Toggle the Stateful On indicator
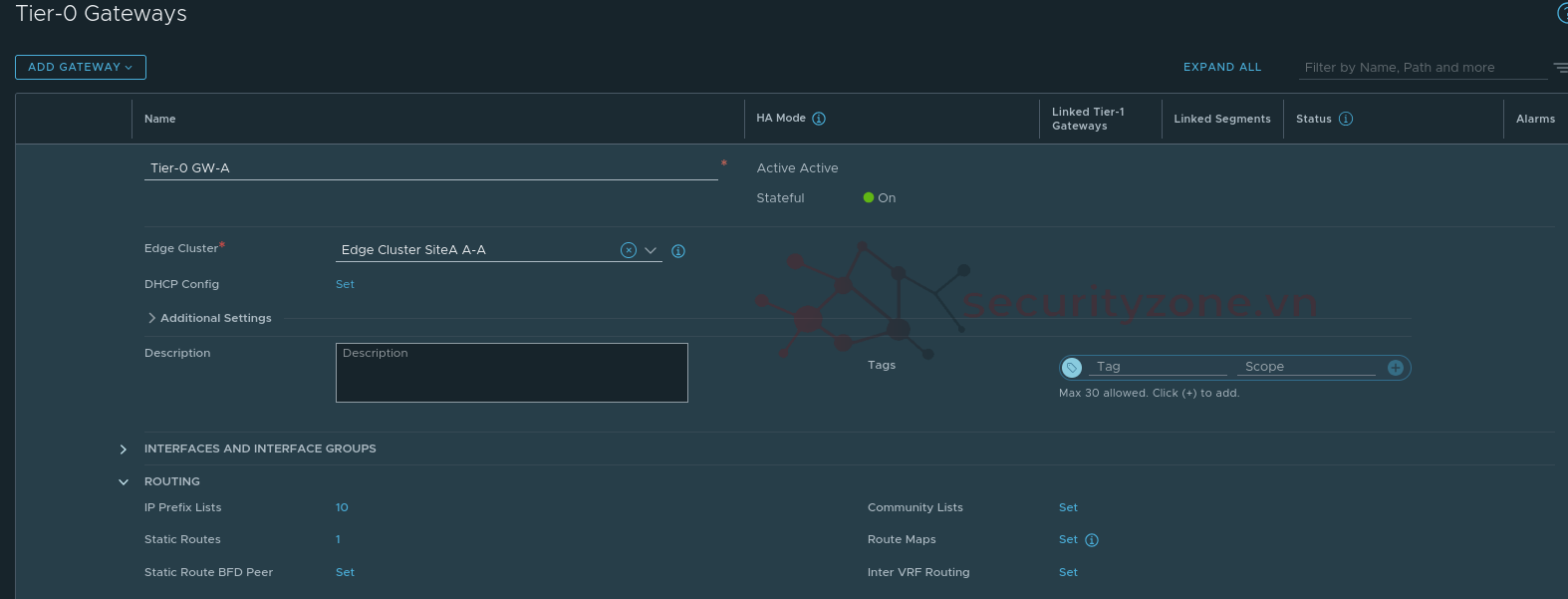The image size is (1568, 599). (x=869, y=198)
